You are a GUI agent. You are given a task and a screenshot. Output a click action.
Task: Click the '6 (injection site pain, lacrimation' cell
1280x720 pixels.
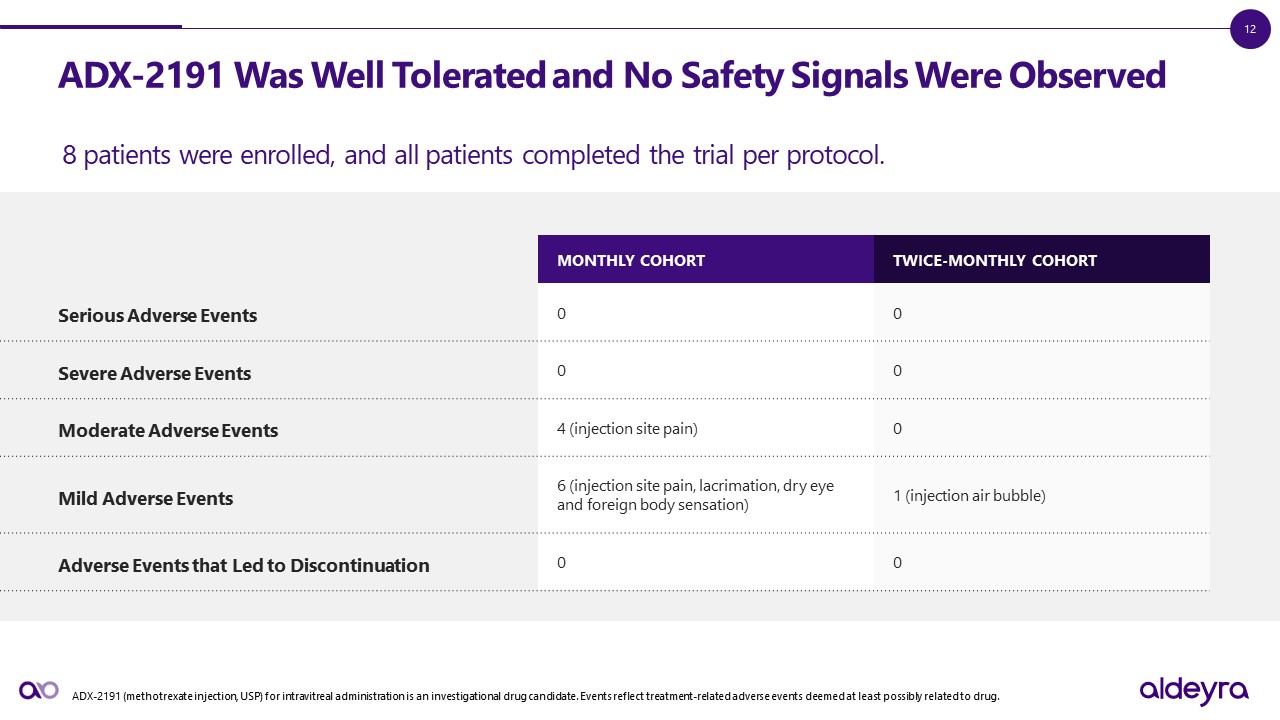point(695,495)
